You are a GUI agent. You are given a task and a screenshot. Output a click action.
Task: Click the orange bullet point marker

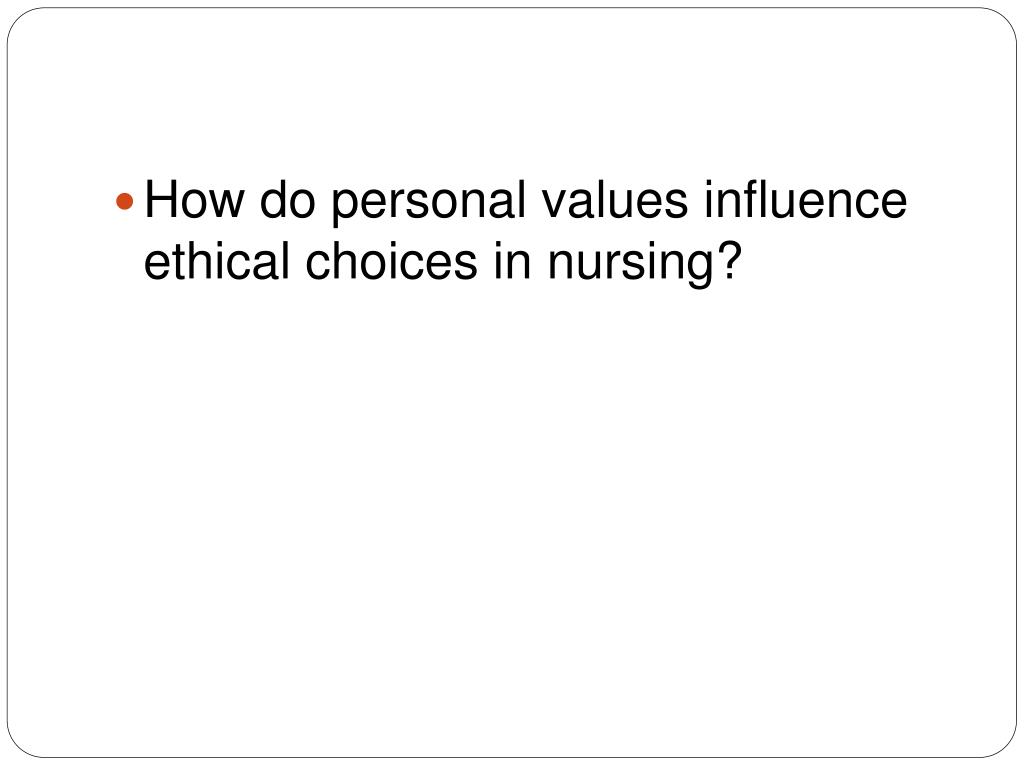(124, 201)
